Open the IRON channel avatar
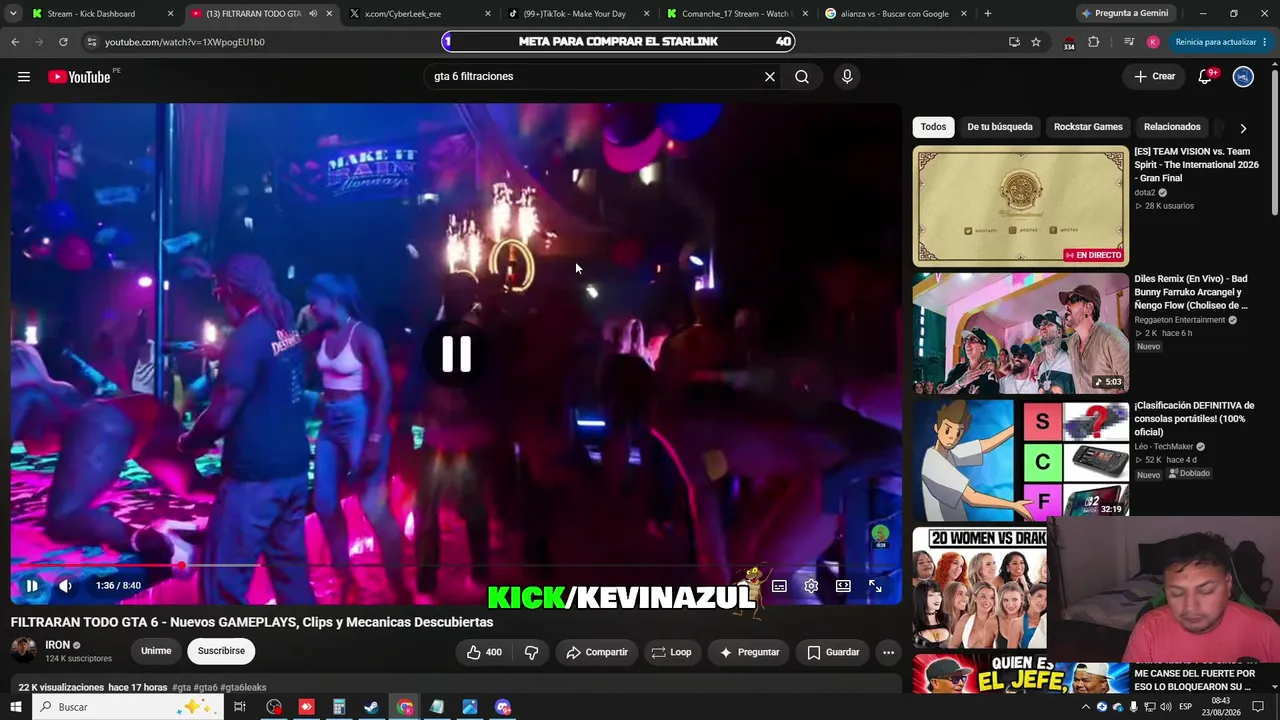 point(23,650)
